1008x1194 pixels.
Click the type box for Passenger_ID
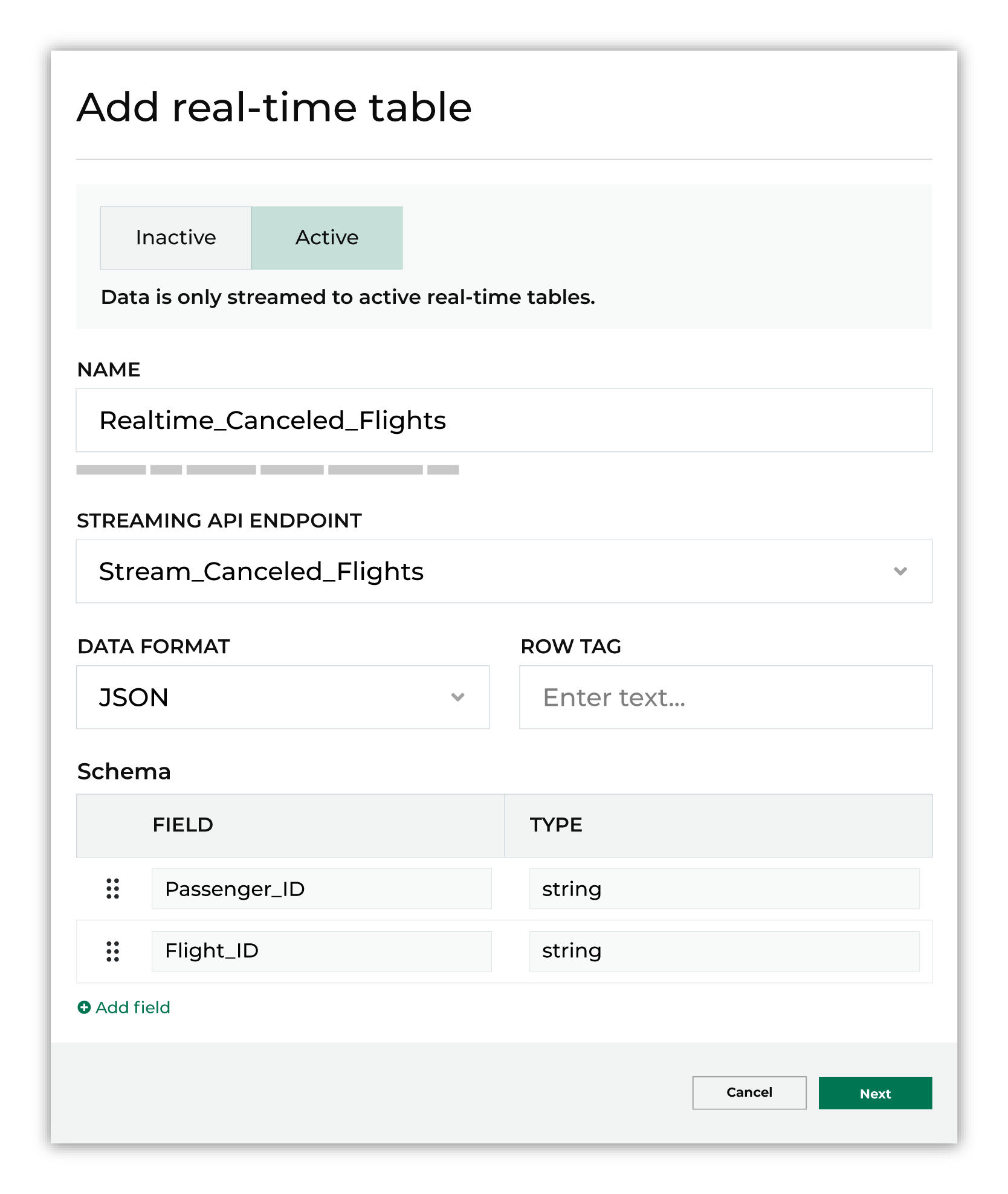pyautogui.click(x=725, y=889)
